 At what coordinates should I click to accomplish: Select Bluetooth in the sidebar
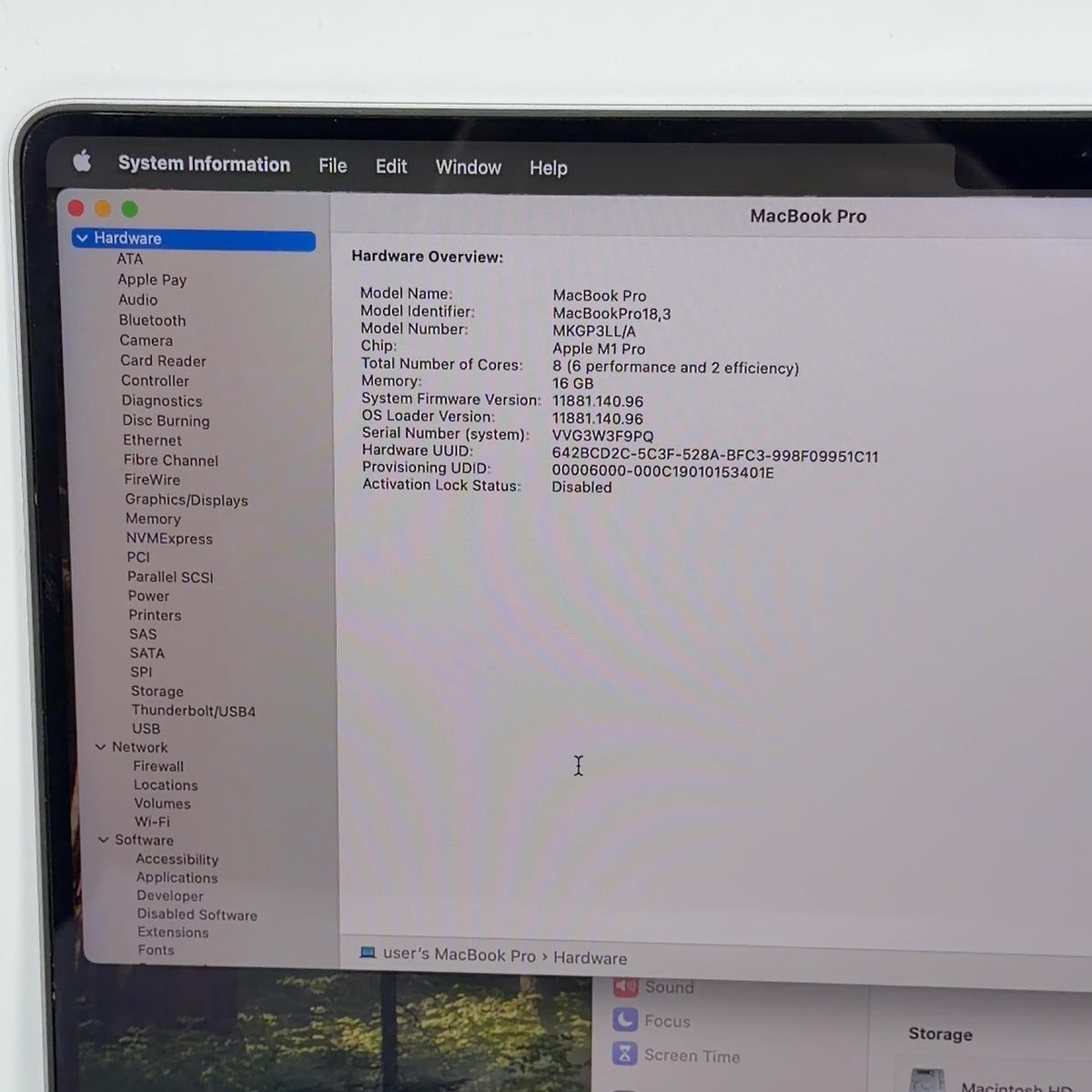click(152, 320)
